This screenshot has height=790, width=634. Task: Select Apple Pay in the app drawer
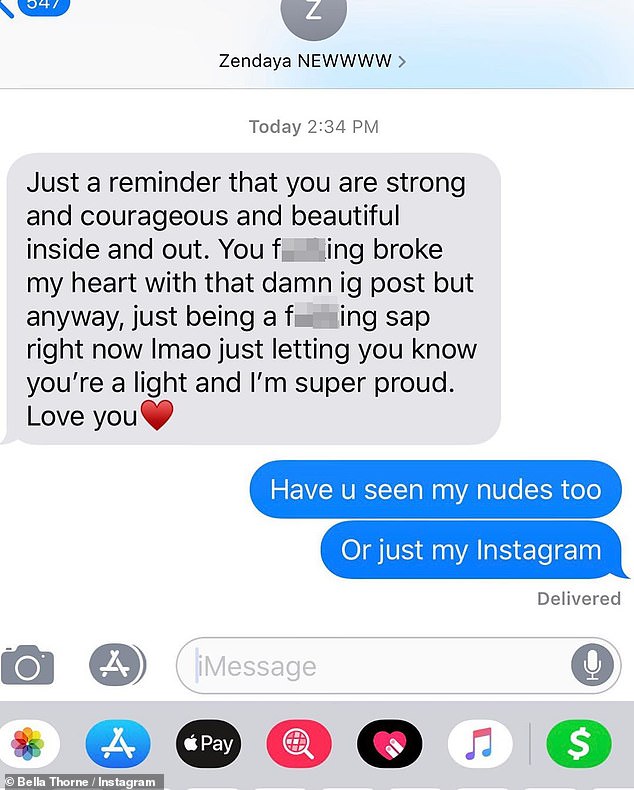pos(209,743)
